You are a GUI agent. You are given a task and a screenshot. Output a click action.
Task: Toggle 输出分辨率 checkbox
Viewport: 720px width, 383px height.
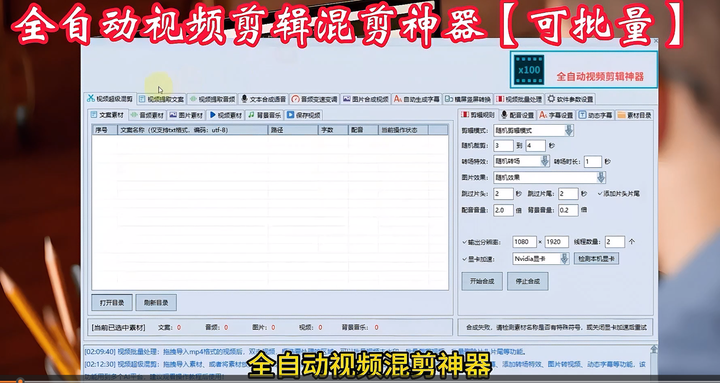click(481, 242)
